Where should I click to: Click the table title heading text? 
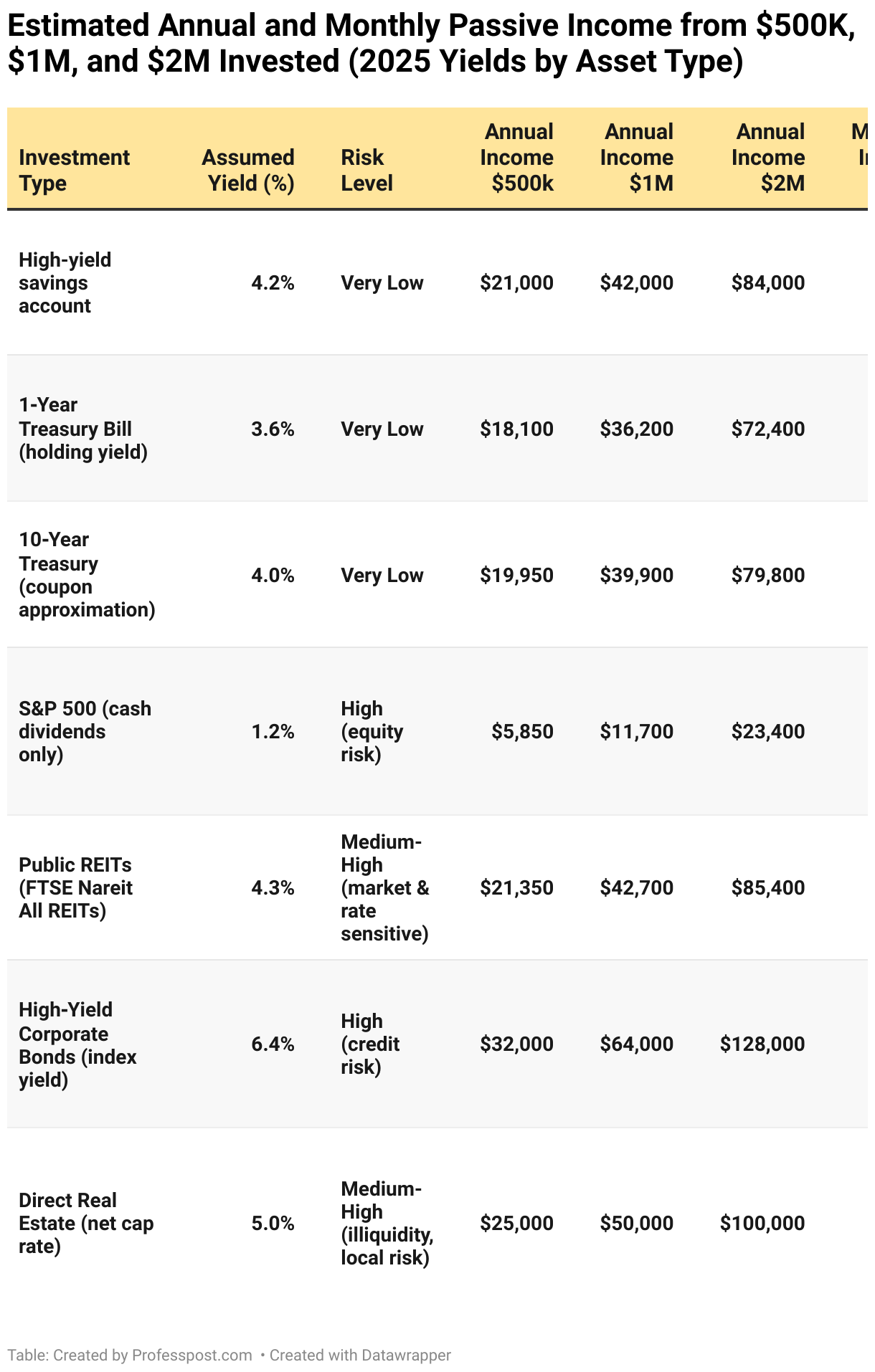click(x=432, y=44)
